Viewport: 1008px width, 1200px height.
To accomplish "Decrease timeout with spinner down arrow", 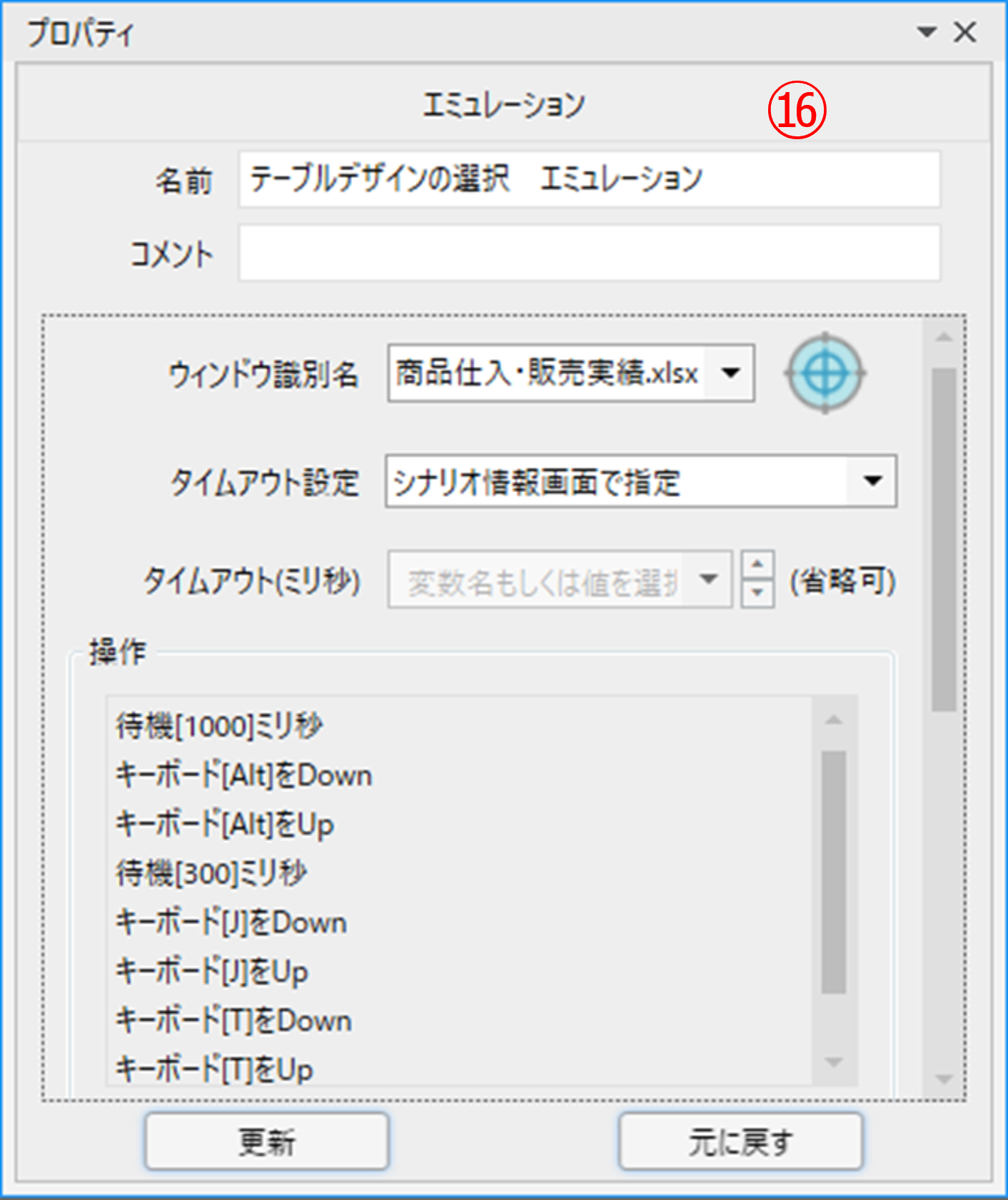I will tap(757, 593).
